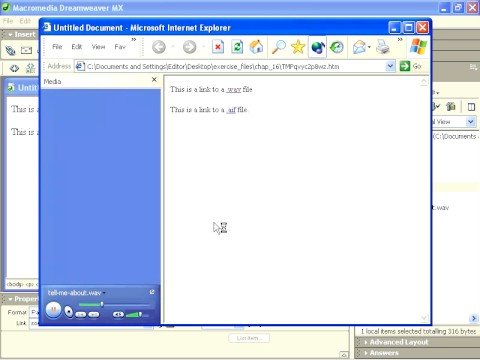Image resolution: width=480 pixels, height=360 pixels.
Task: Undock the media player icon
Action: [x=152, y=292]
